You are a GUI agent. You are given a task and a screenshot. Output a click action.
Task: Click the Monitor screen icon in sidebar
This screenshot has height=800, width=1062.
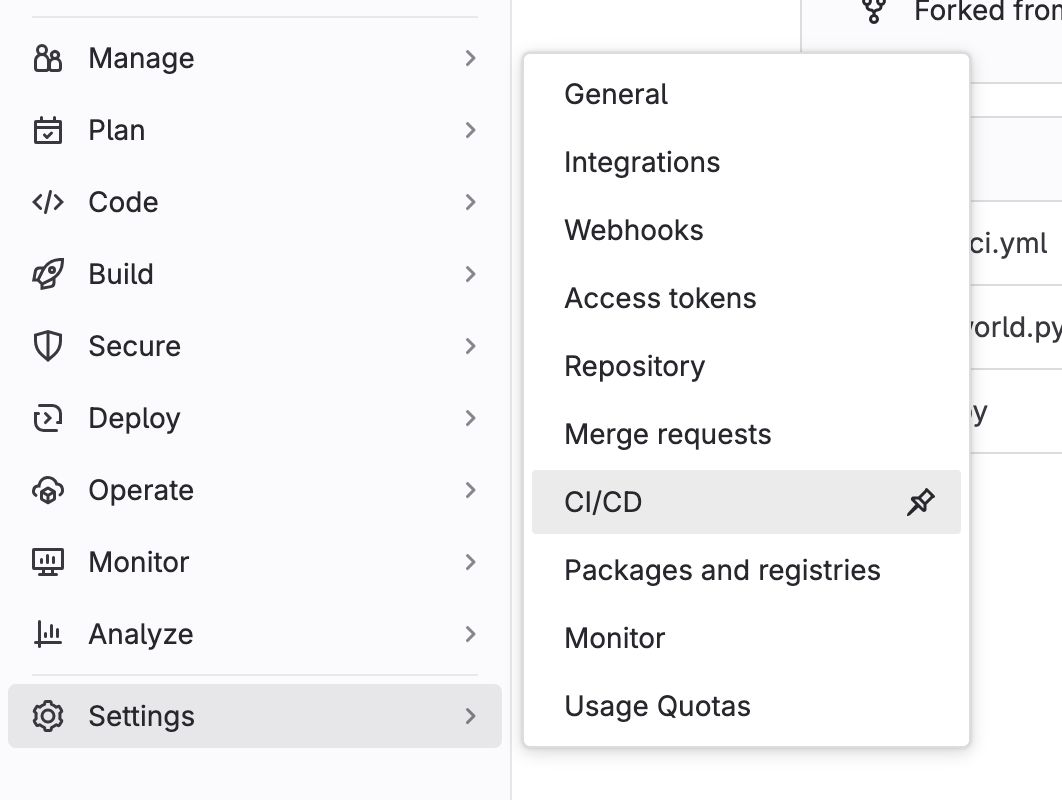(48, 563)
